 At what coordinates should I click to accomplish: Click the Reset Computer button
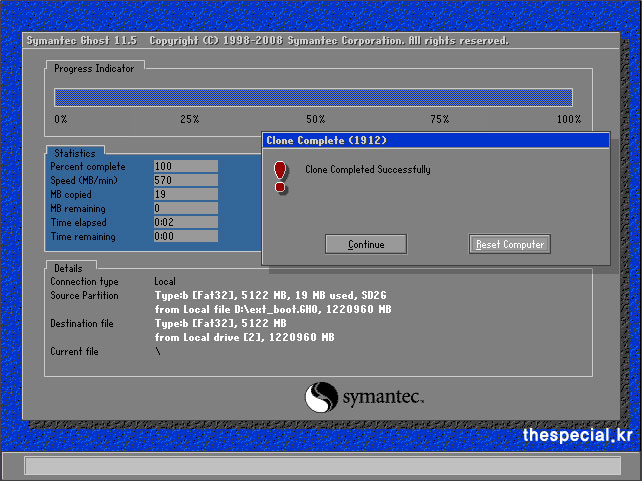pos(509,244)
